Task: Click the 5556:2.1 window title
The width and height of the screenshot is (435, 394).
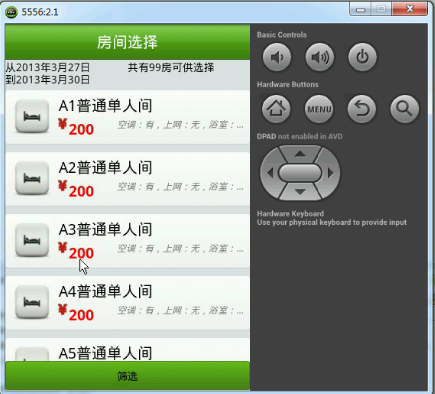Action: click(x=40, y=12)
